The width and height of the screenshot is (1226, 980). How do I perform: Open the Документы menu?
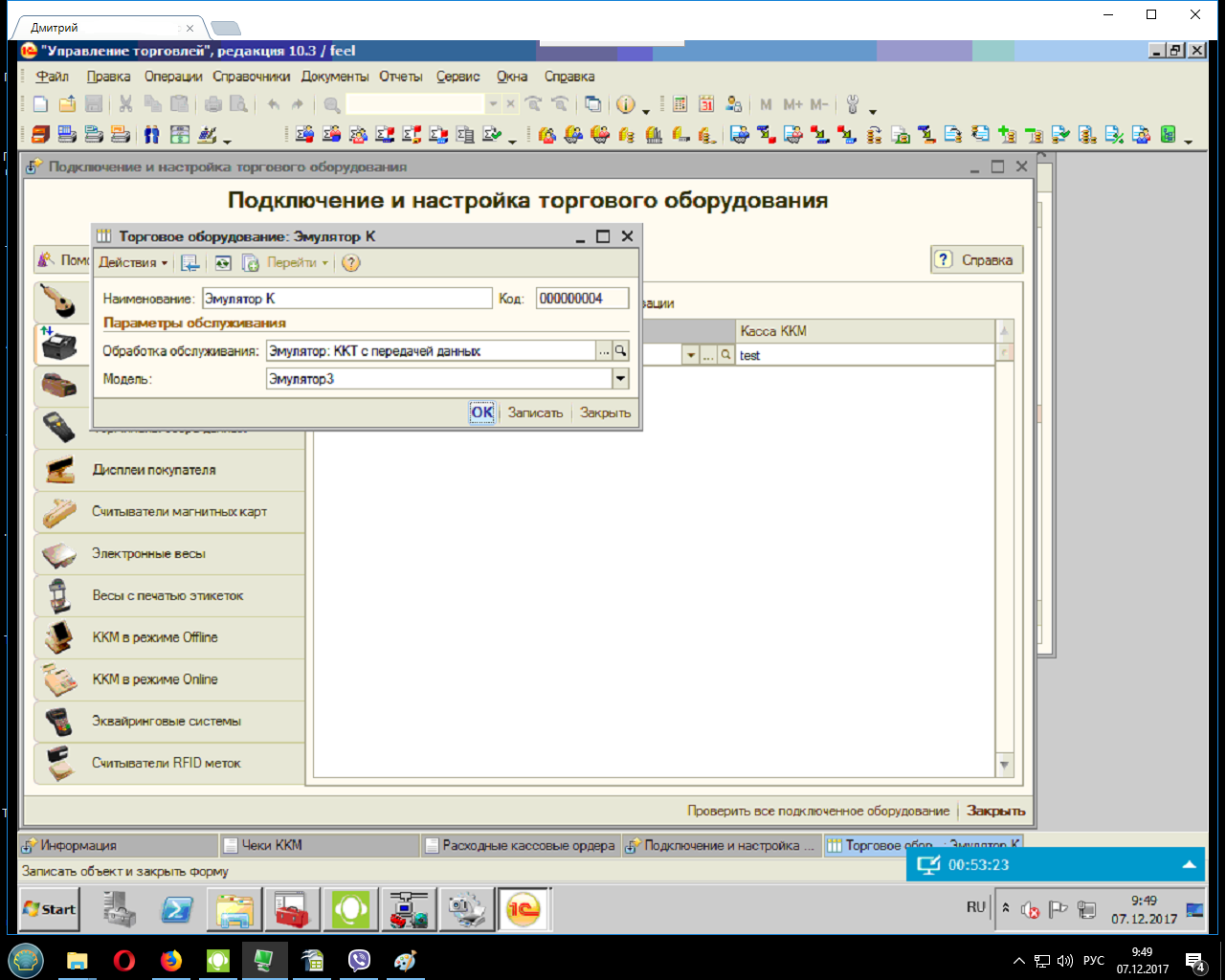coord(335,77)
